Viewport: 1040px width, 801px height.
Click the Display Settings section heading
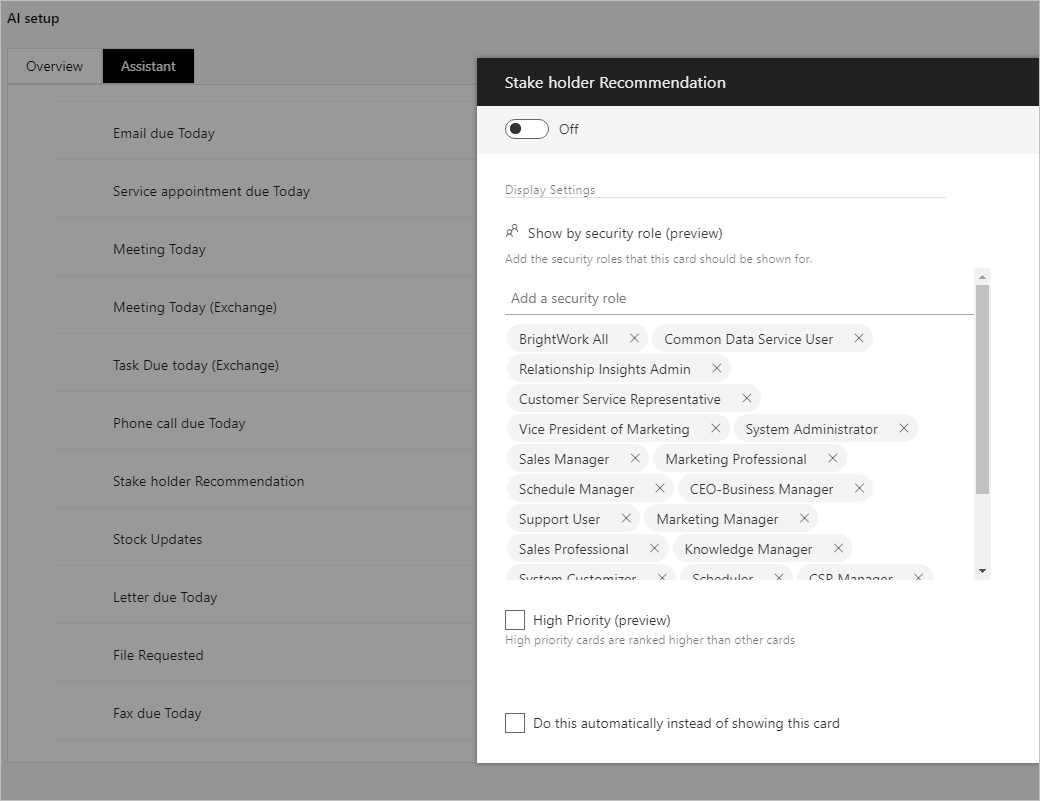(550, 190)
